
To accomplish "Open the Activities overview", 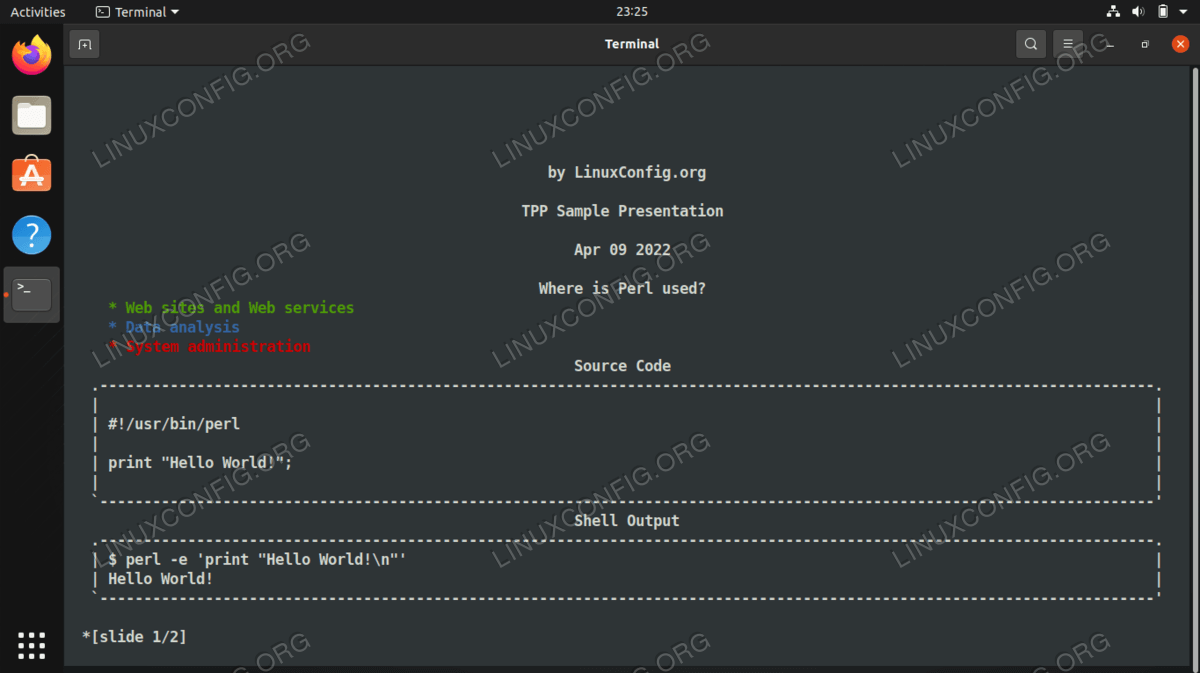I will pyautogui.click(x=38, y=12).
